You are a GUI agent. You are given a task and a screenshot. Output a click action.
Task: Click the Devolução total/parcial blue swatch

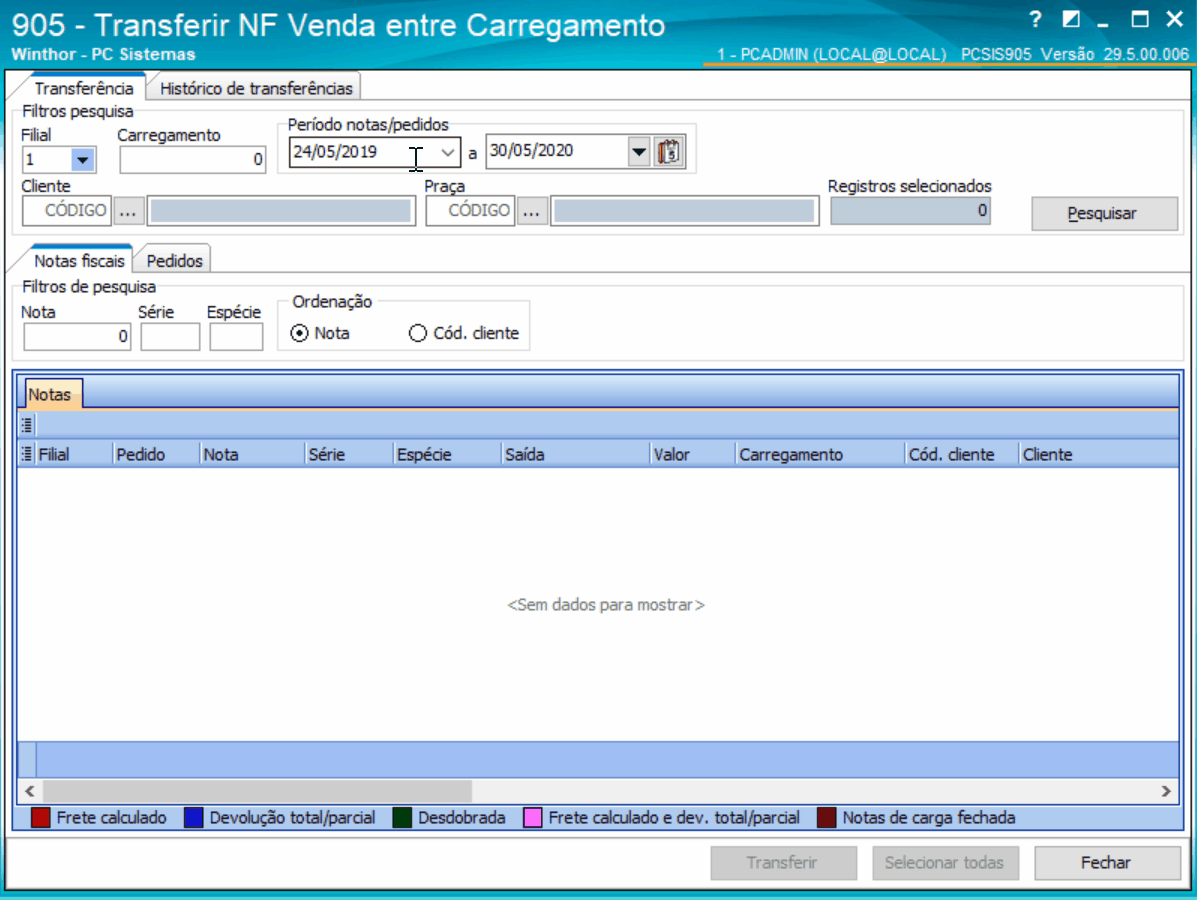tap(194, 818)
